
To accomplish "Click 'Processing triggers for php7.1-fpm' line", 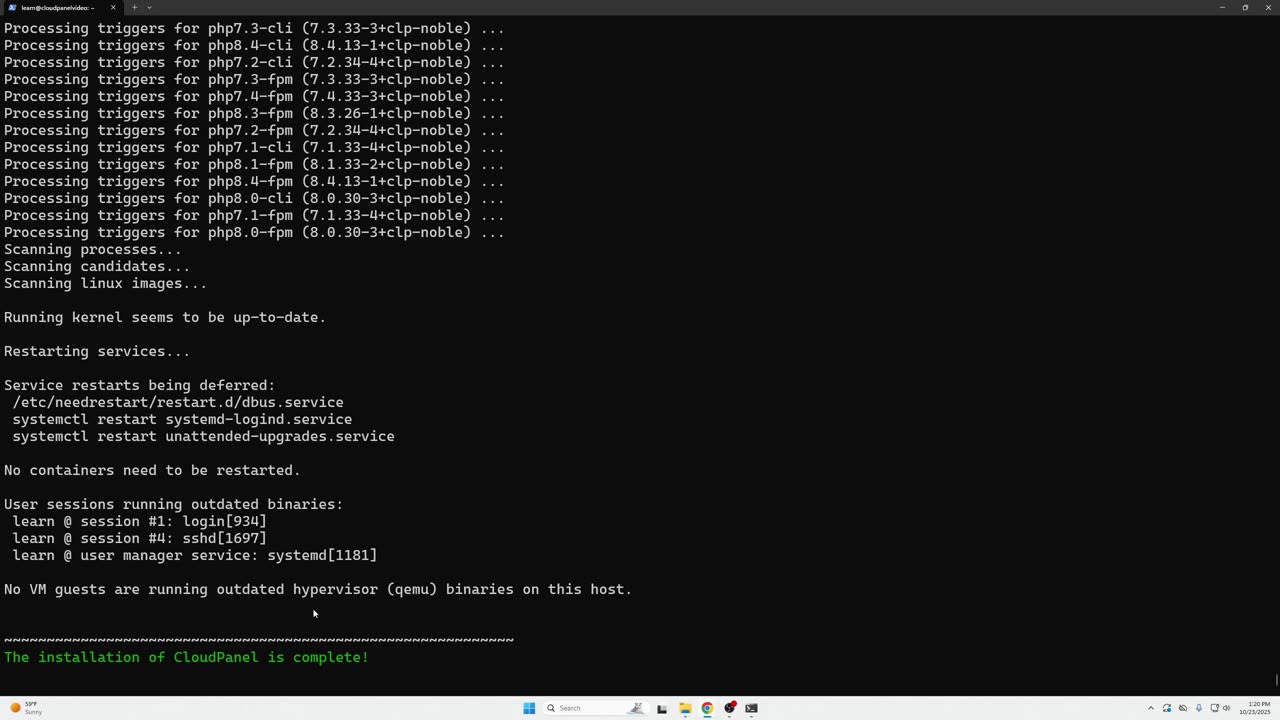I will pyautogui.click(x=254, y=215).
